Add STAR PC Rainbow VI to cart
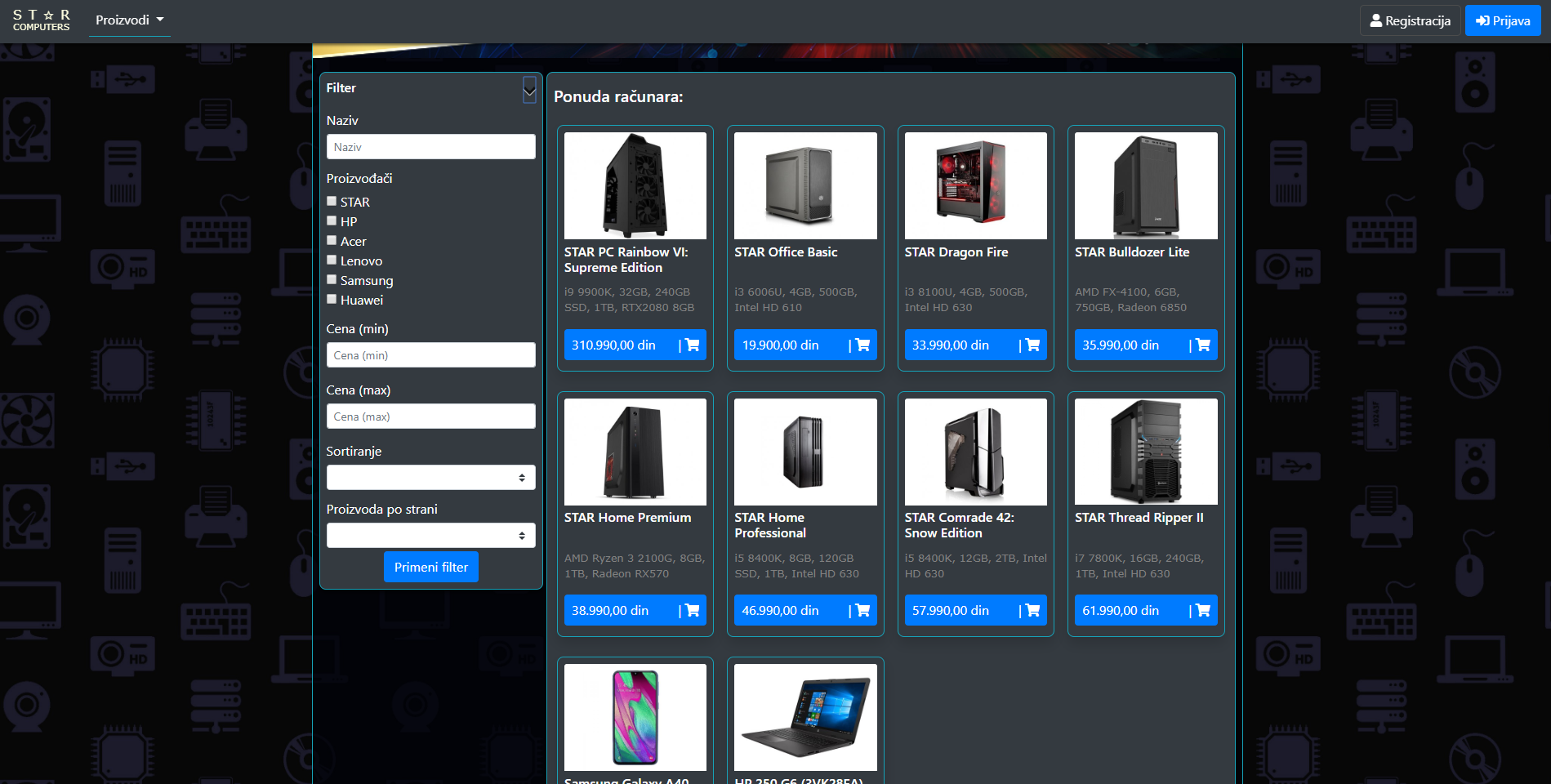The image size is (1551, 784). [692, 345]
